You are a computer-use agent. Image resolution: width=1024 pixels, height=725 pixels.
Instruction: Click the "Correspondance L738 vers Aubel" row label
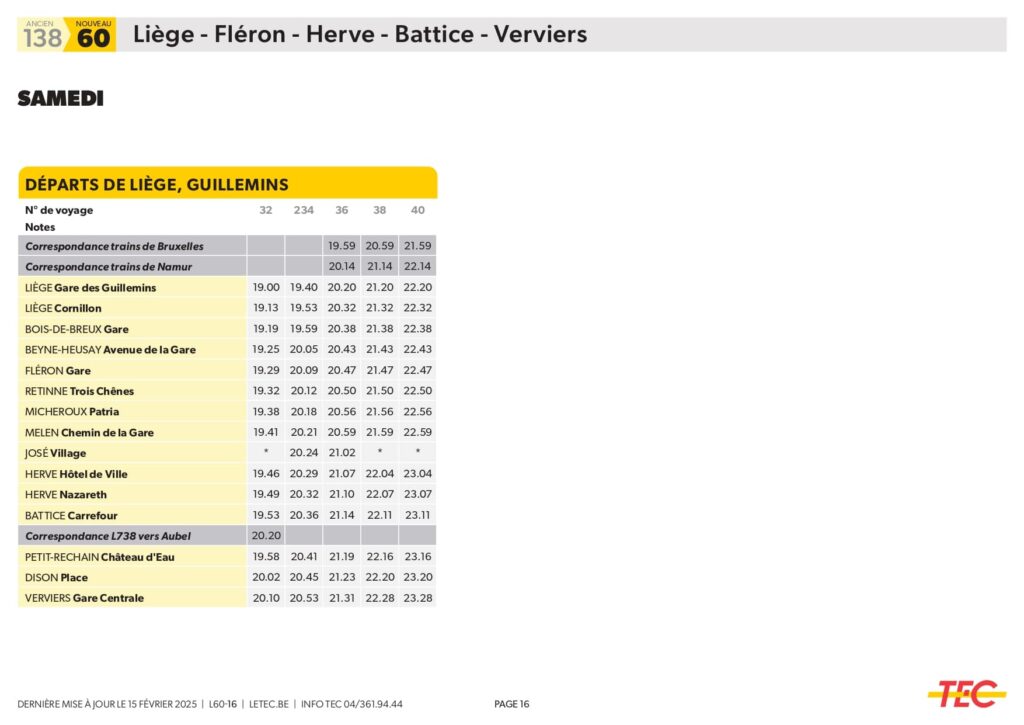tap(107, 536)
